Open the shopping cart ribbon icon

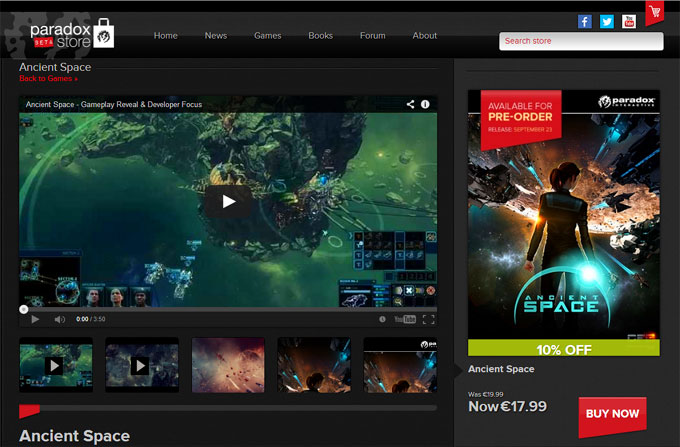click(x=654, y=13)
